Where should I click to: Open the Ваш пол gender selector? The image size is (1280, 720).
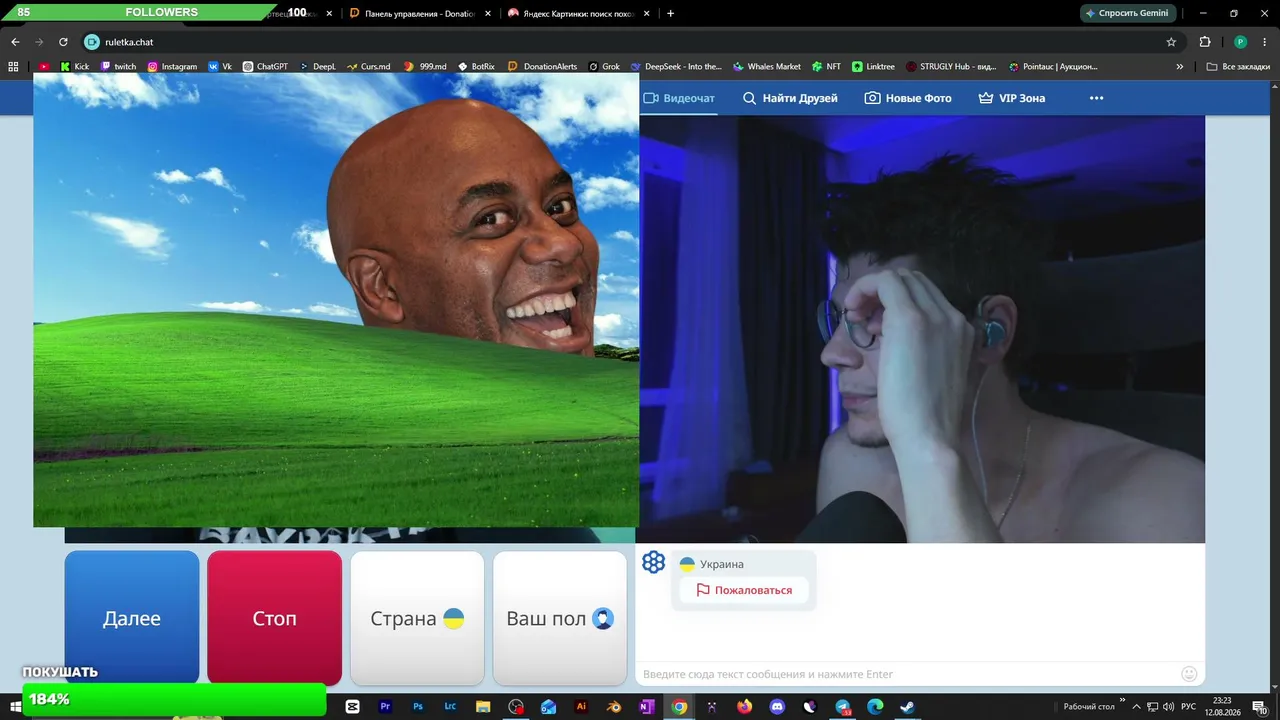click(560, 618)
